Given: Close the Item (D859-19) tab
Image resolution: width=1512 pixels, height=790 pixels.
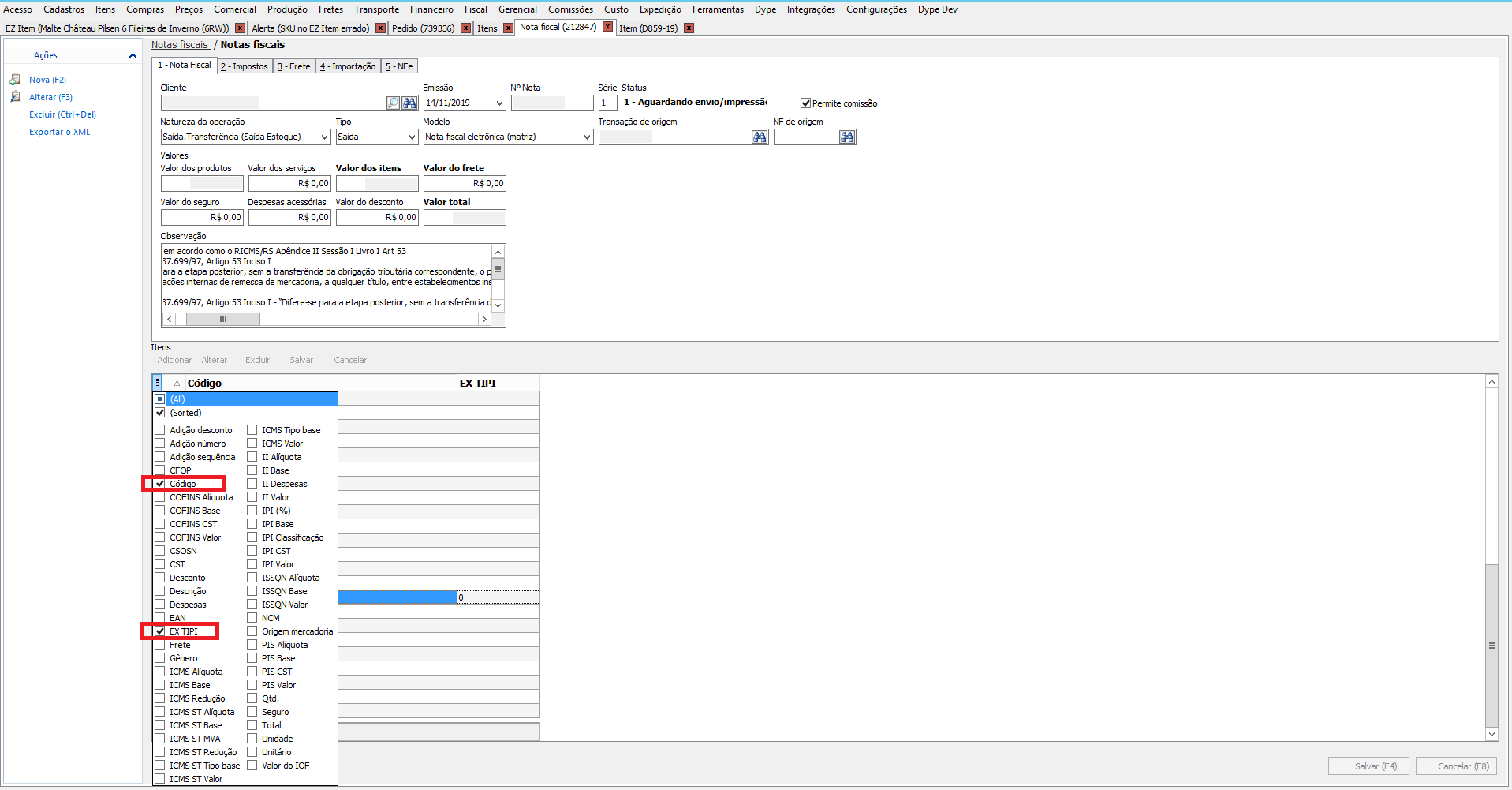Looking at the screenshot, I should pyautogui.click(x=689, y=28).
